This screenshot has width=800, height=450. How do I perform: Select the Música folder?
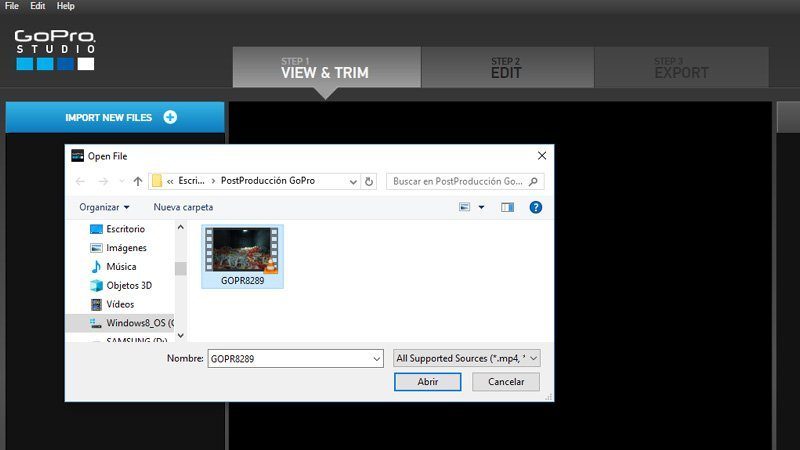click(x=120, y=267)
